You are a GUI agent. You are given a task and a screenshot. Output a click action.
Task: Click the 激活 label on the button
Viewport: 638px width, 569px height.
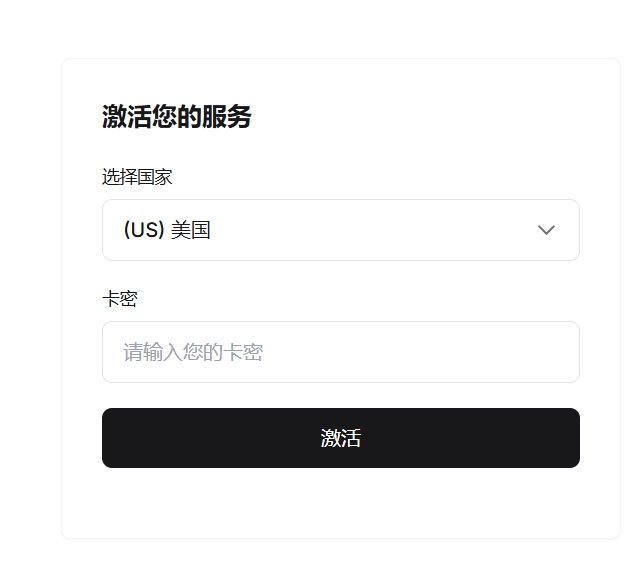(340, 438)
